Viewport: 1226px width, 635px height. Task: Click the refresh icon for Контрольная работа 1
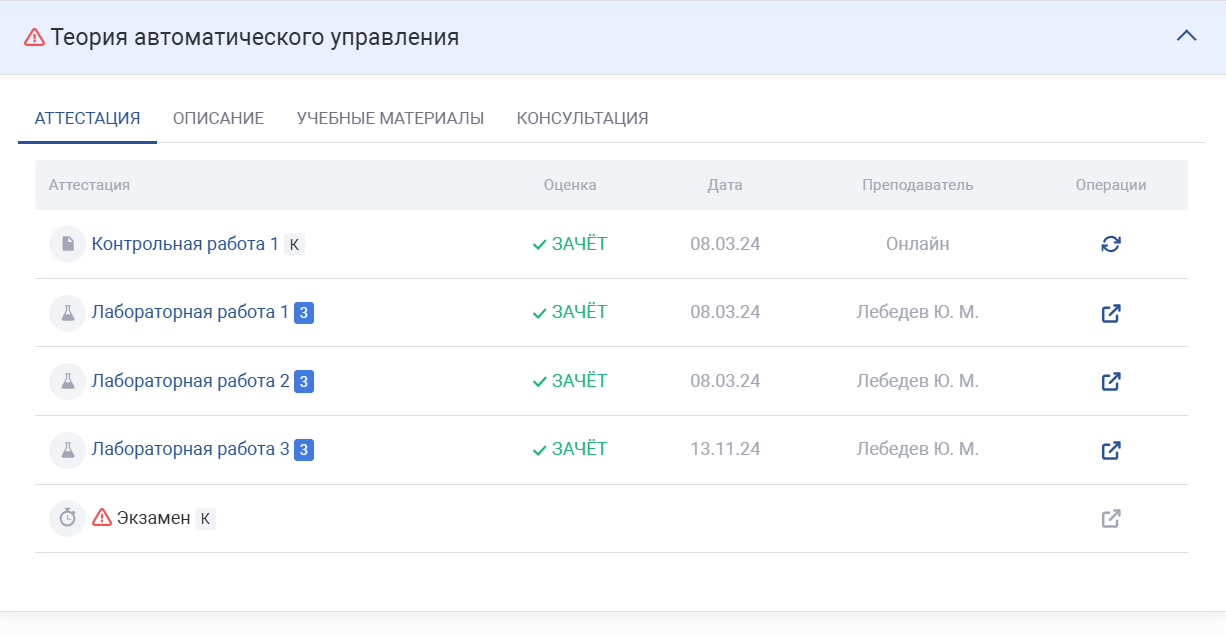tap(1110, 244)
